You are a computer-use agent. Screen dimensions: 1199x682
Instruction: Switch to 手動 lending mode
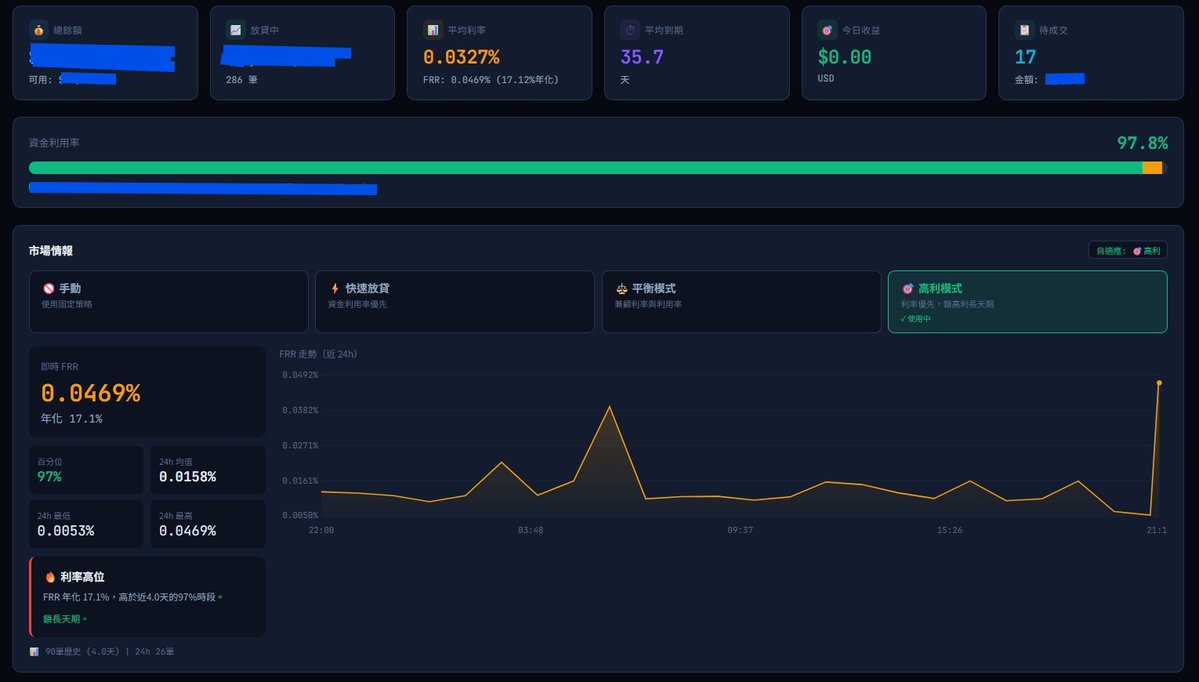(168, 301)
